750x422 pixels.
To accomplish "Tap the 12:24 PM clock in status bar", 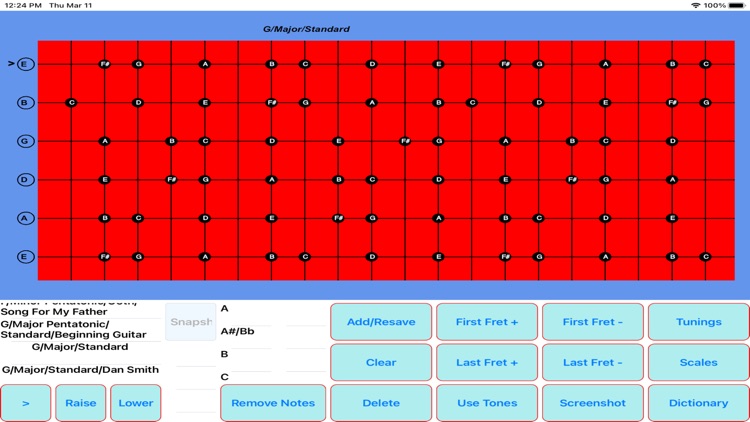I will pyautogui.click(x=23, y=5).
